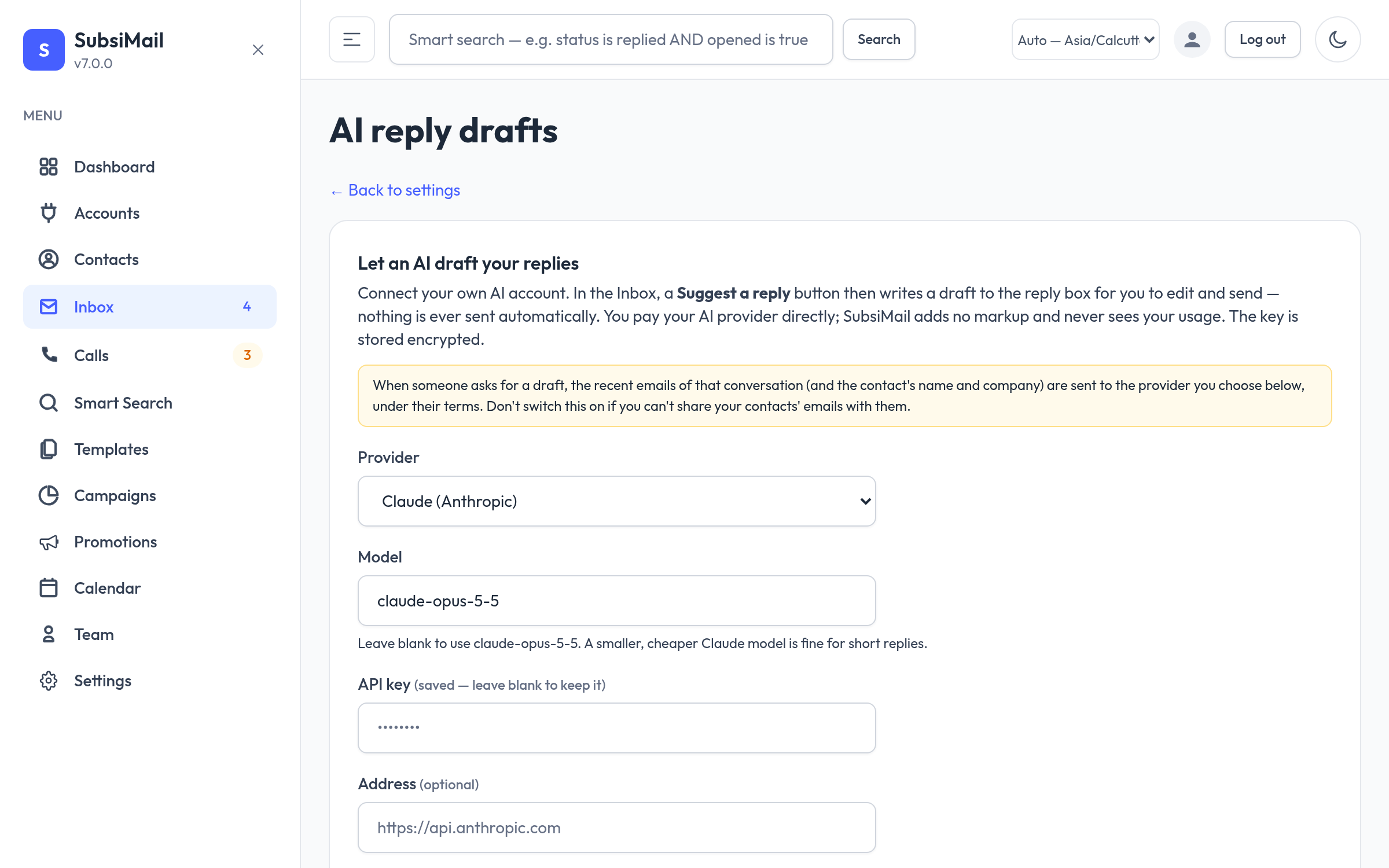Select the Inbox menu item

[150, 307]
